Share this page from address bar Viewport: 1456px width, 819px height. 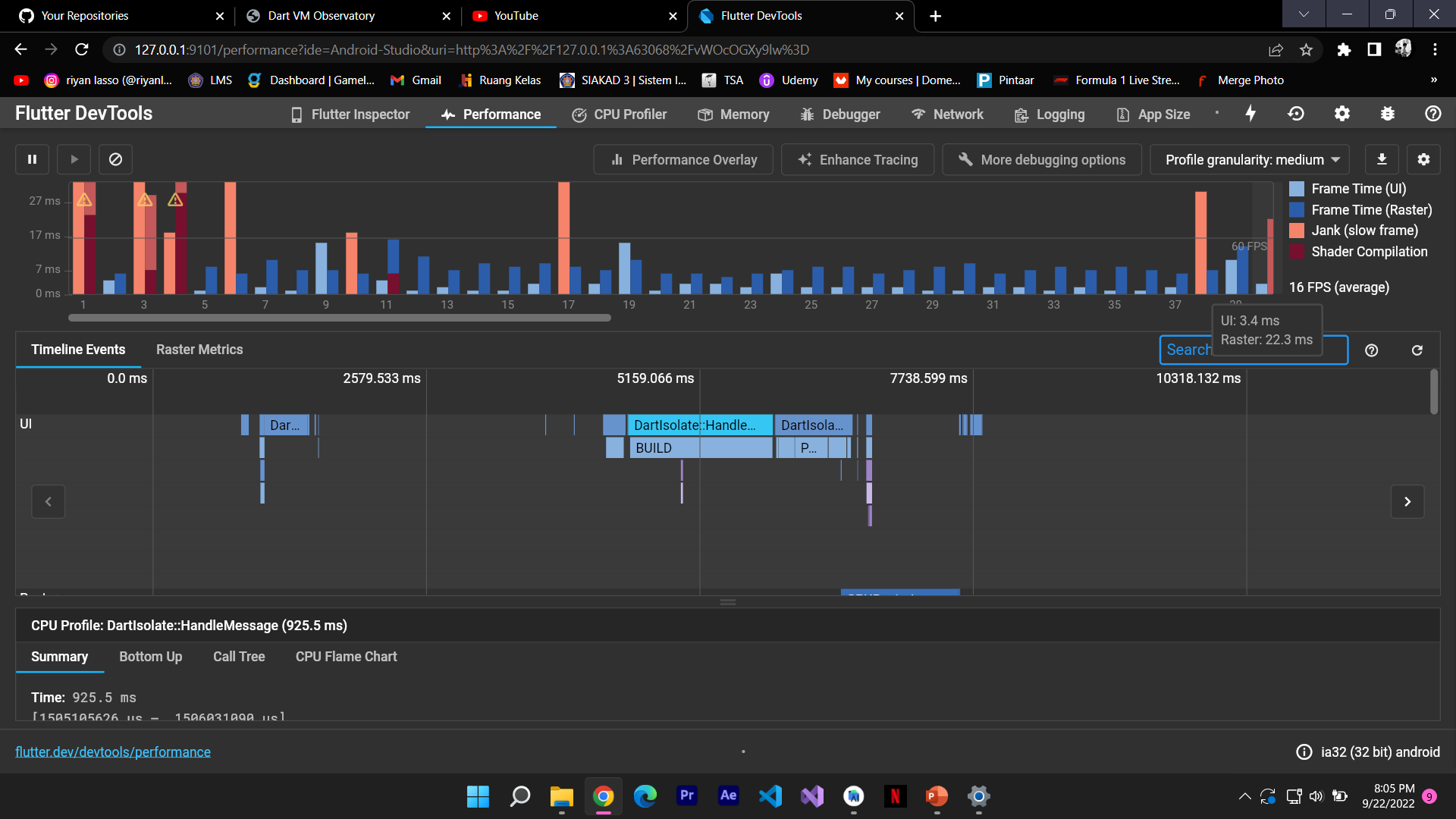(1276, 50)
